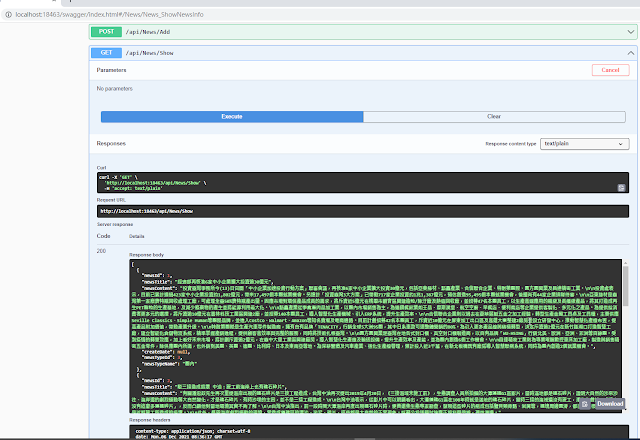The image size is (640, 440).
Task: Collapse the GET /api/News/Show chevron
Action: [x=631, y=53]
